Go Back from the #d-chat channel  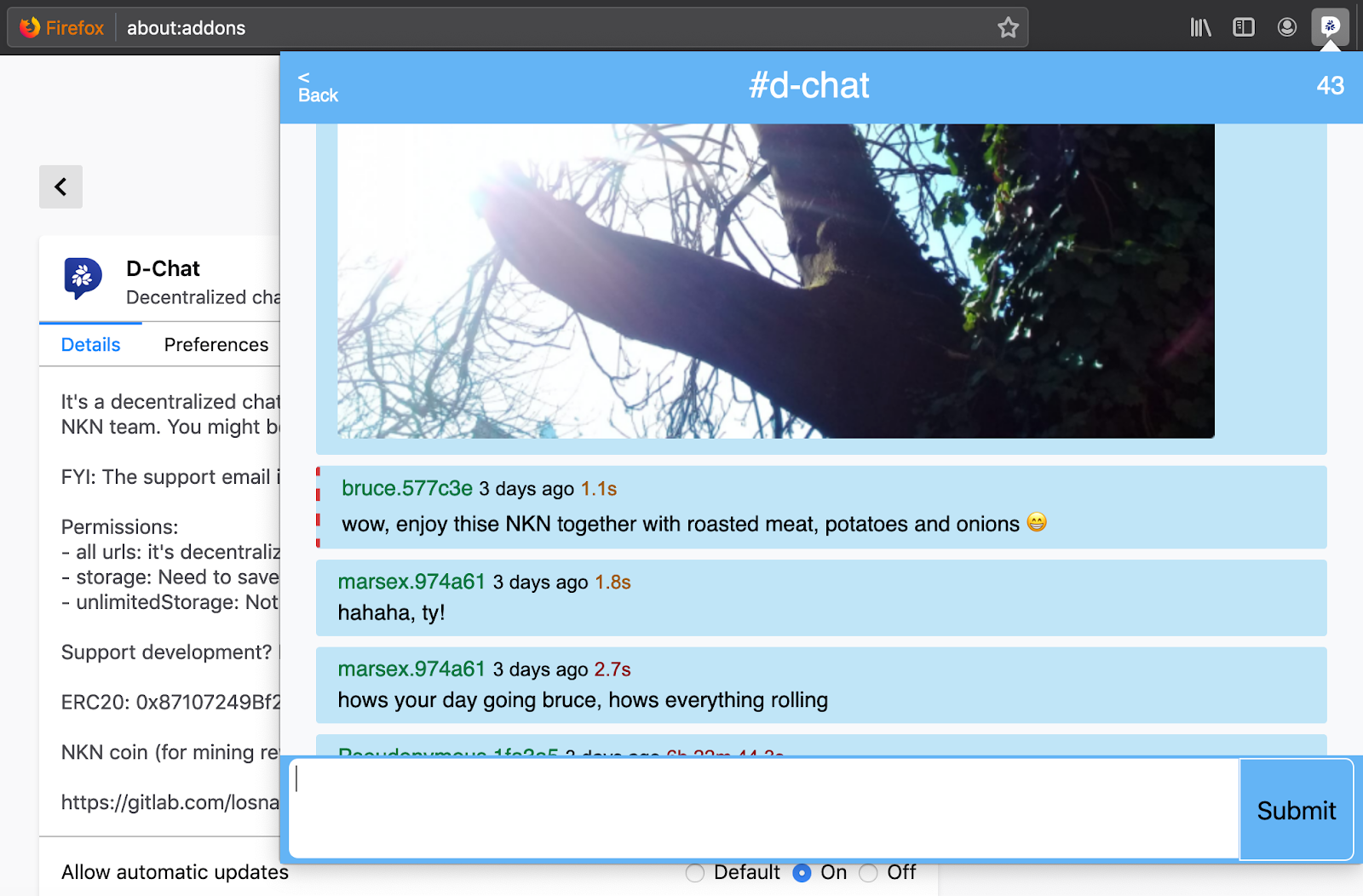tap(318, 87)
